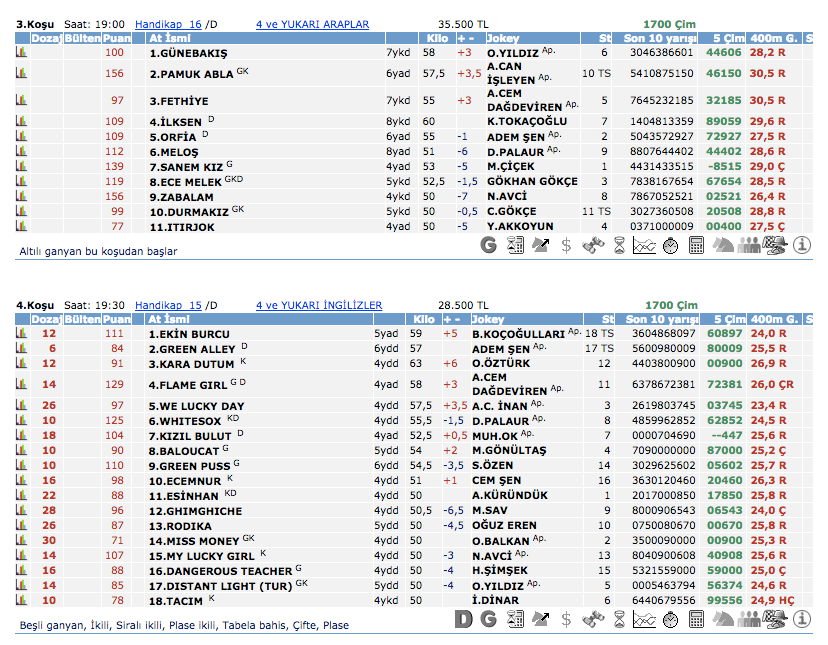Open bar chart icon beside GÜNEBAKIŞ row
This screenshot has height=645, width=828.
pos(22,52)
